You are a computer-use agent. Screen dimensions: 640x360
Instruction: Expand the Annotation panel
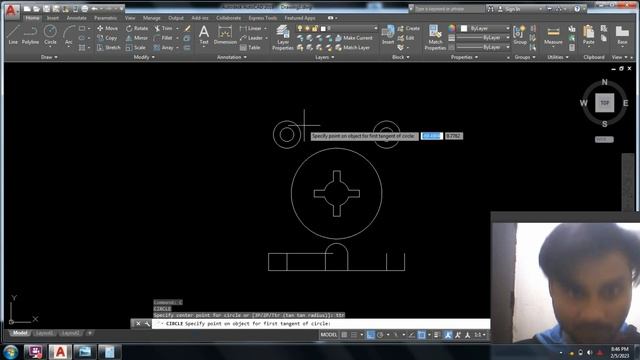(231, 57)
